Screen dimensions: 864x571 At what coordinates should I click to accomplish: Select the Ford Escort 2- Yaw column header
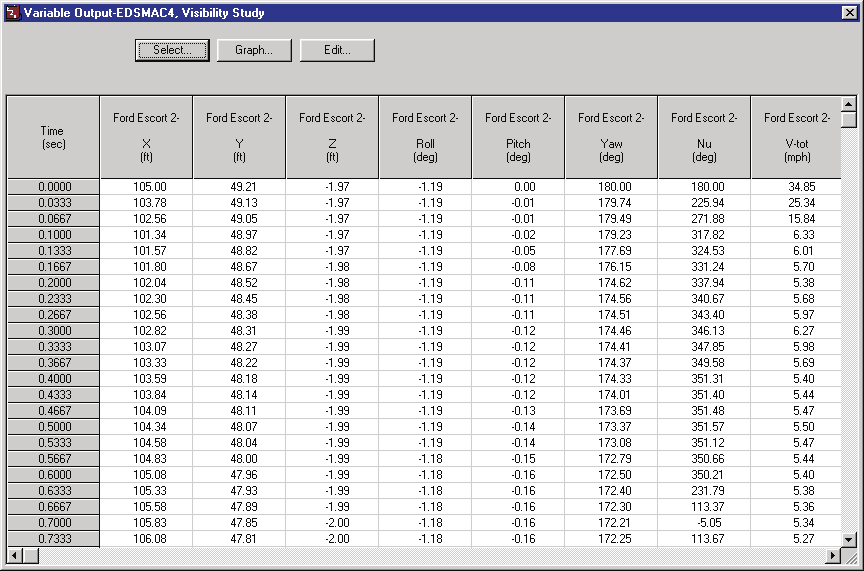pyautogui.click(x=611, y=137)
